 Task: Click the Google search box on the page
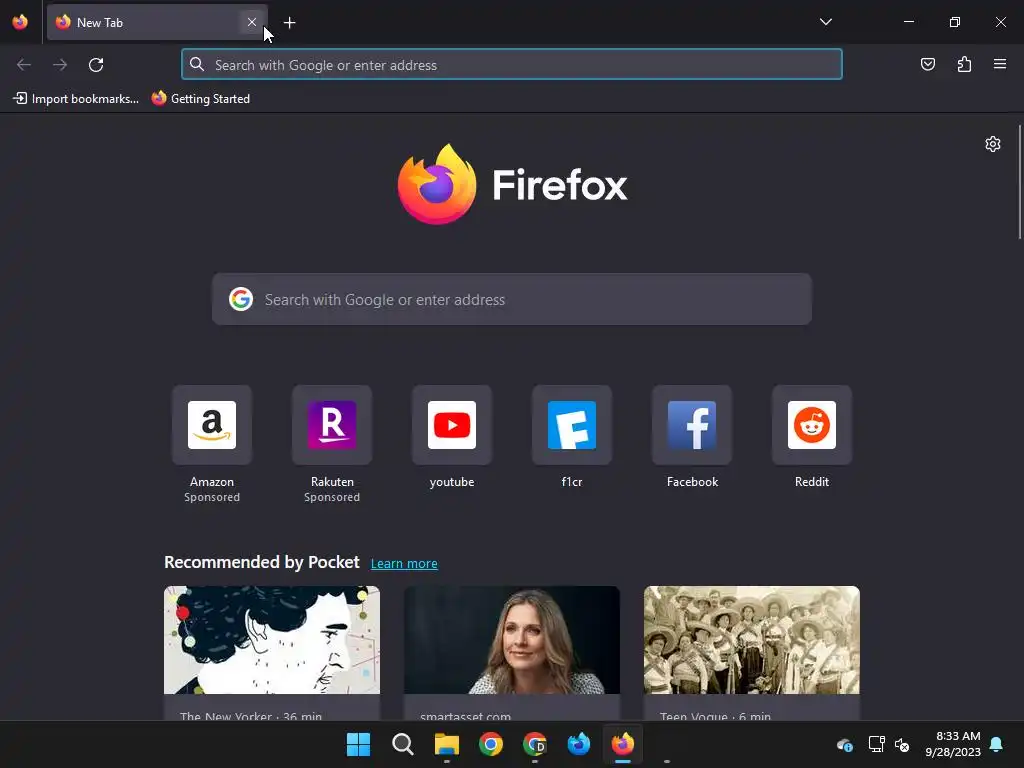coord(512,299)
